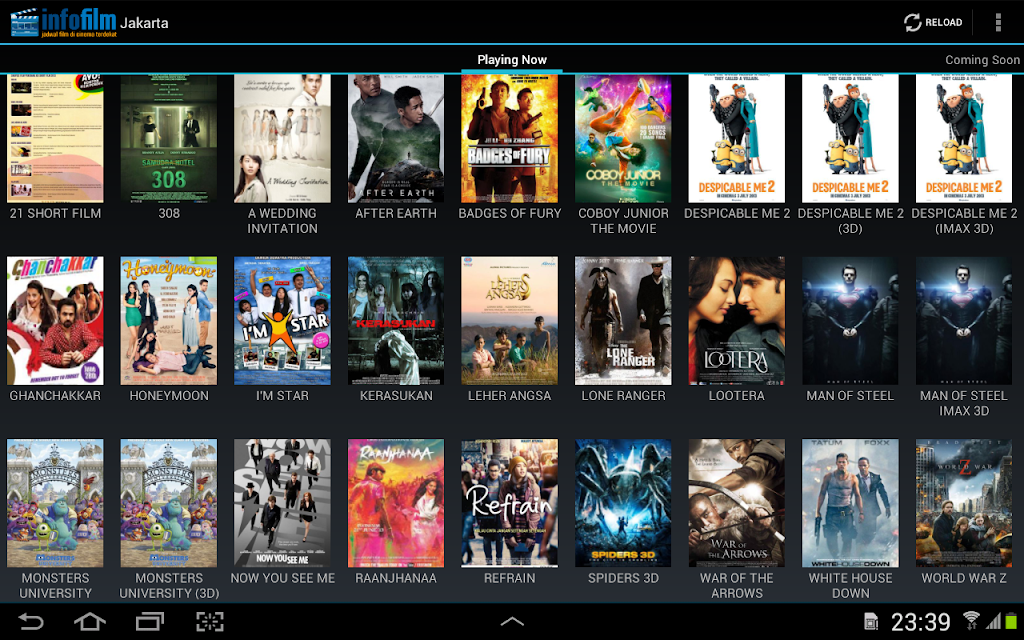1024x640 pixels.
Task: Select the Badges of Fury poster
Action: click(x=509, y=138)
